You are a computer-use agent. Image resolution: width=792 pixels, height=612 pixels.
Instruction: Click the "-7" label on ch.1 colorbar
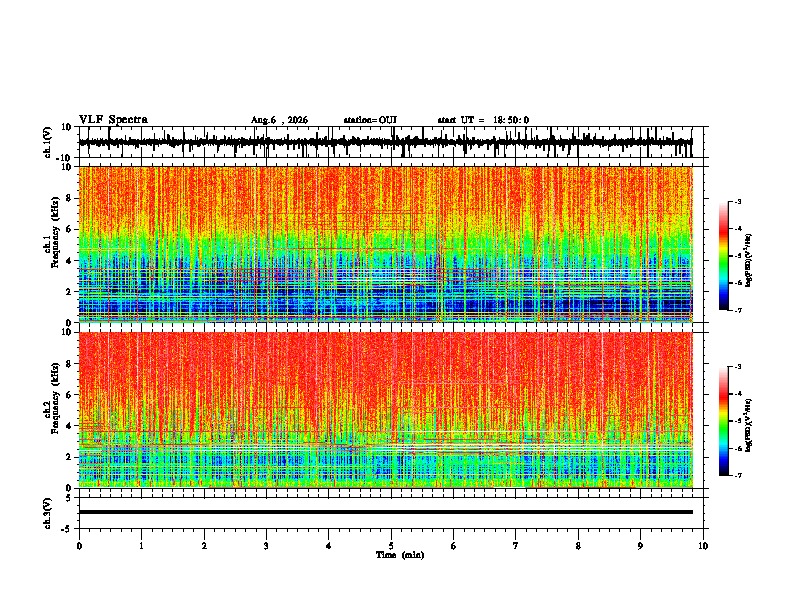pos(738,310)
